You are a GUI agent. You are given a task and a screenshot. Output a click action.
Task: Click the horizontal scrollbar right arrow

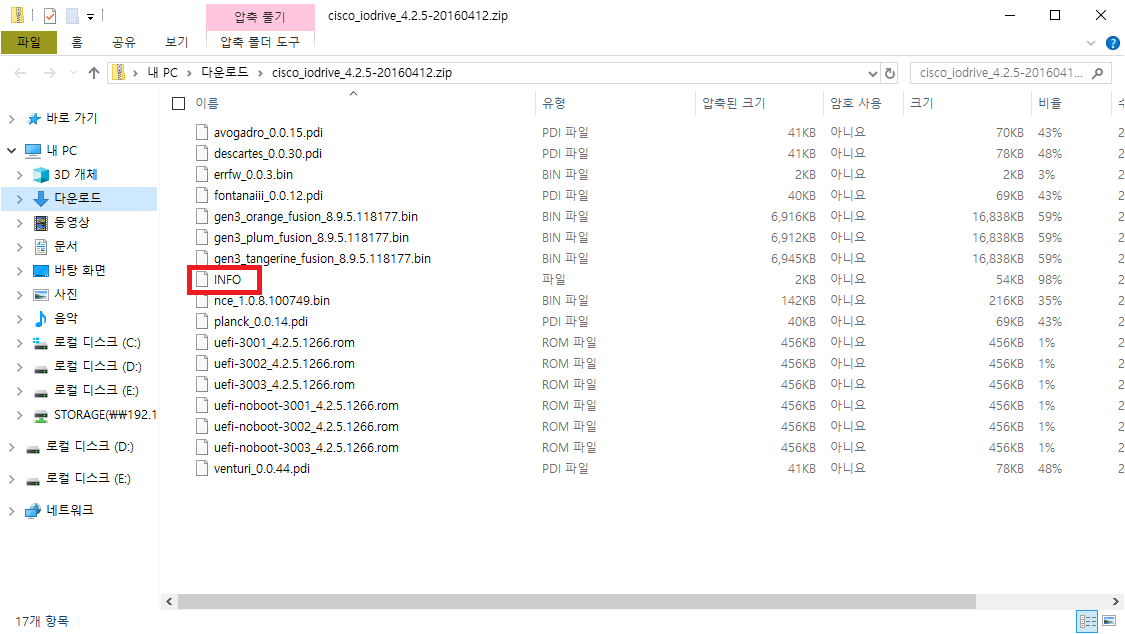tap(1116, 601)
